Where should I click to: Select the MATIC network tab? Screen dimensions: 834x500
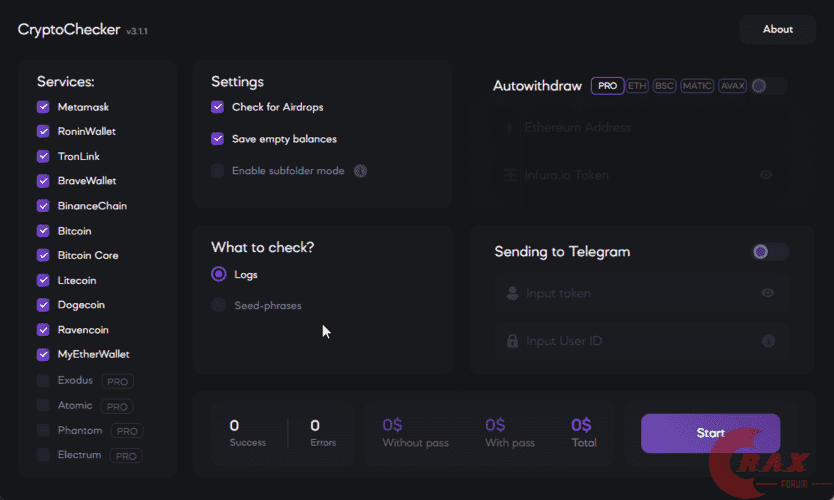(697, 86)
